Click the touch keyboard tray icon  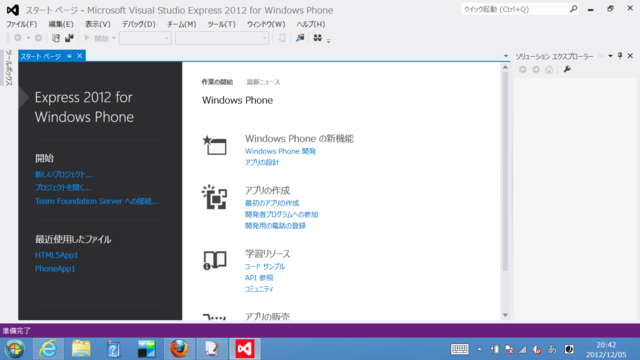pyautogui.click(x=460, y=349)
